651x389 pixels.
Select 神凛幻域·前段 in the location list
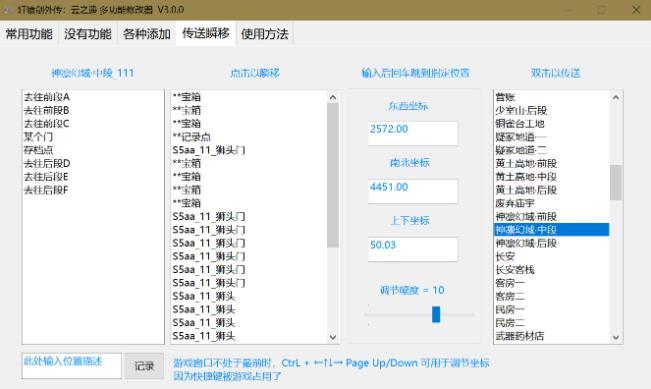[552, 217]
